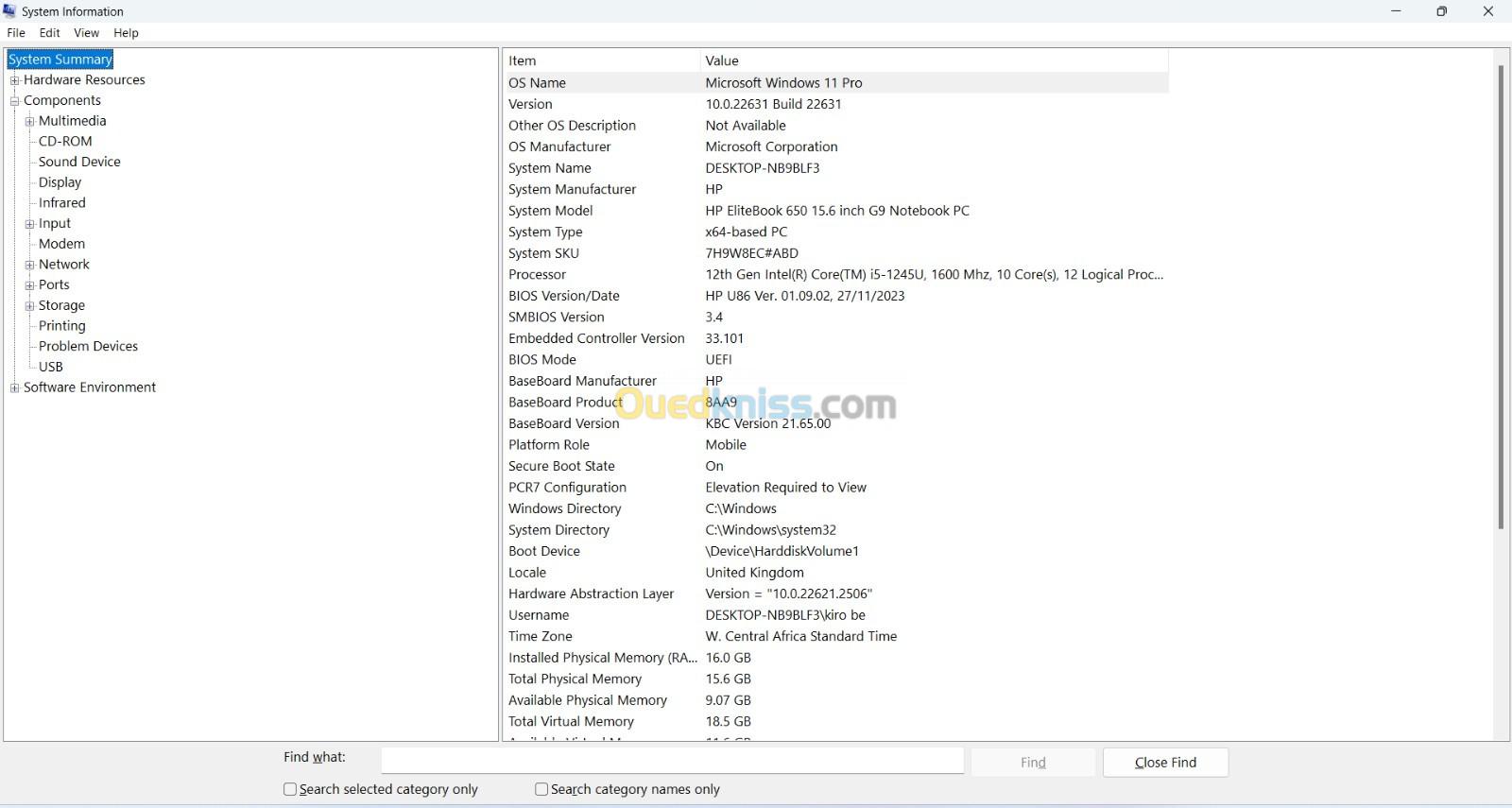The image size is (1512, 808).
Task: Close the System Information window
Action: tap(1487, 11)
